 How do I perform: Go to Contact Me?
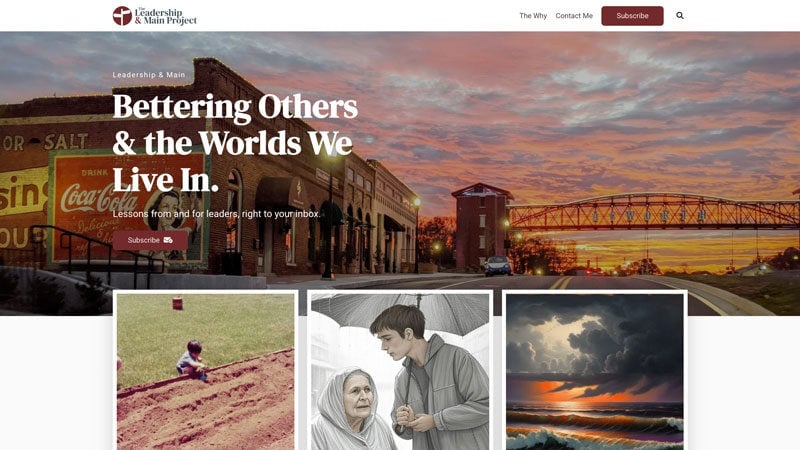[x=574, y=16]
